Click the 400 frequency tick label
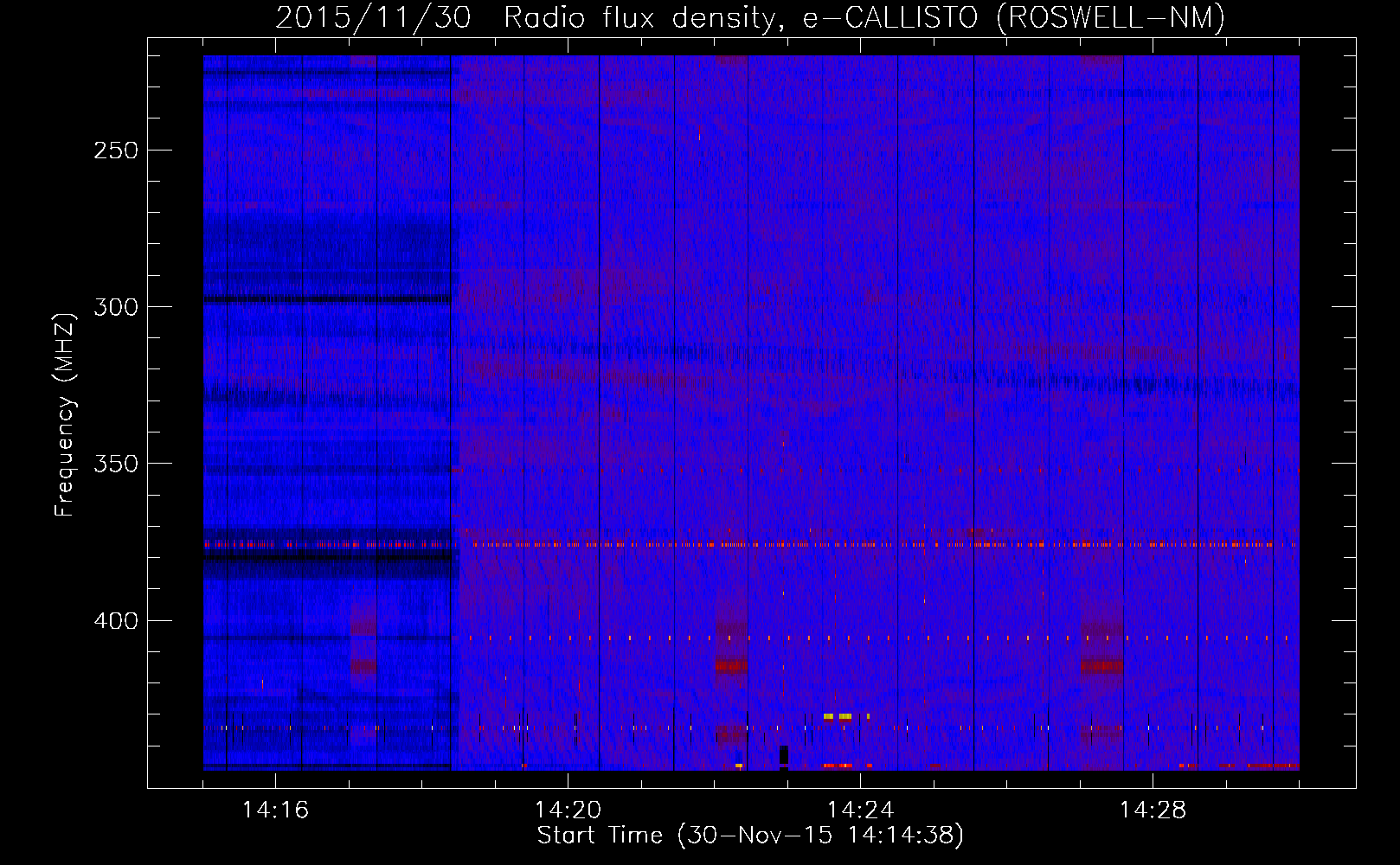This screenshot has height=865, width=1400. coord(116,621)
